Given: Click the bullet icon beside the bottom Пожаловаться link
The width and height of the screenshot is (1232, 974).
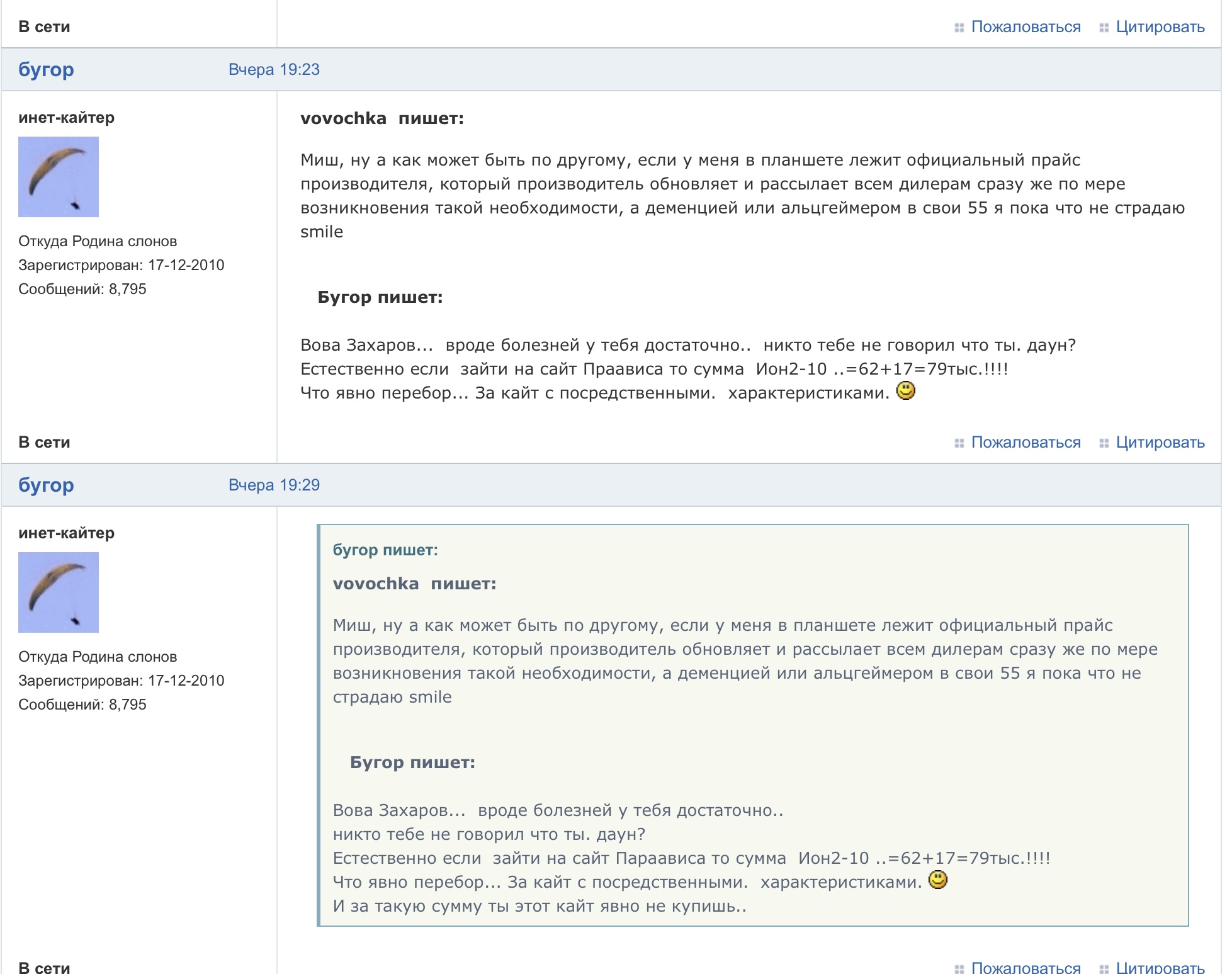Looking at the screenshot, I should [x=959, y=969].
